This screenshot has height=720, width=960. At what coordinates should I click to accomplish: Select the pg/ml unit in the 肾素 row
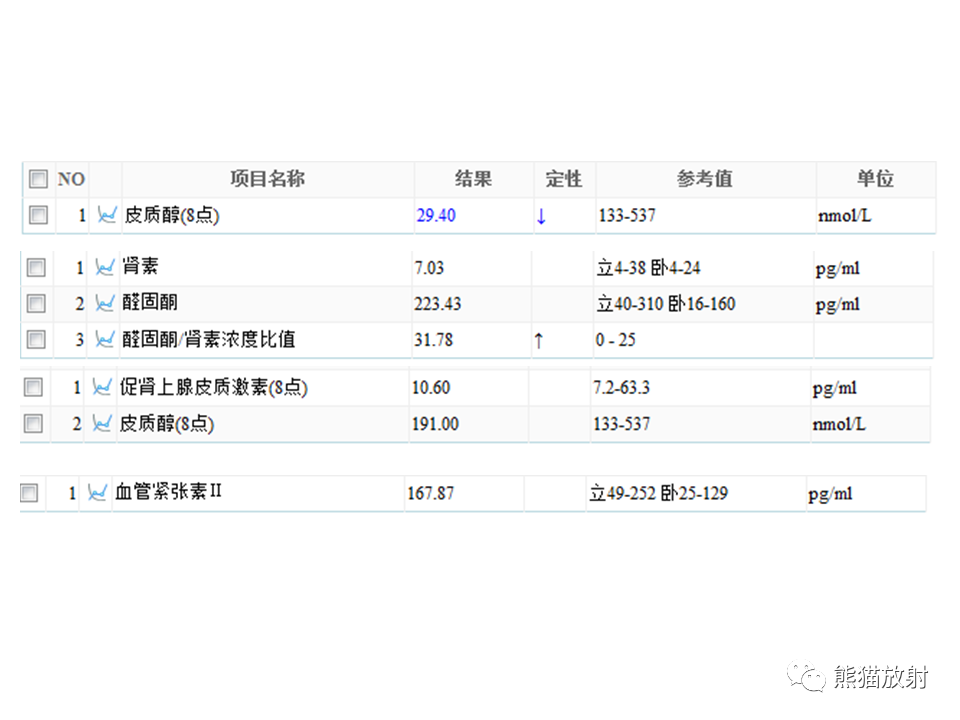coord(838,269)
